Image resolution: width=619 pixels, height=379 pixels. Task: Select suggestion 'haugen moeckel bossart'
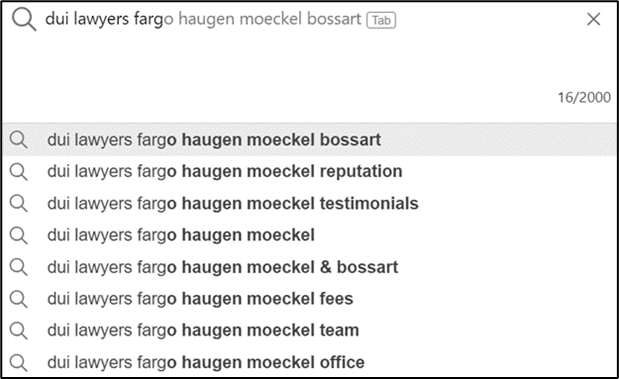tap(310, 140)
